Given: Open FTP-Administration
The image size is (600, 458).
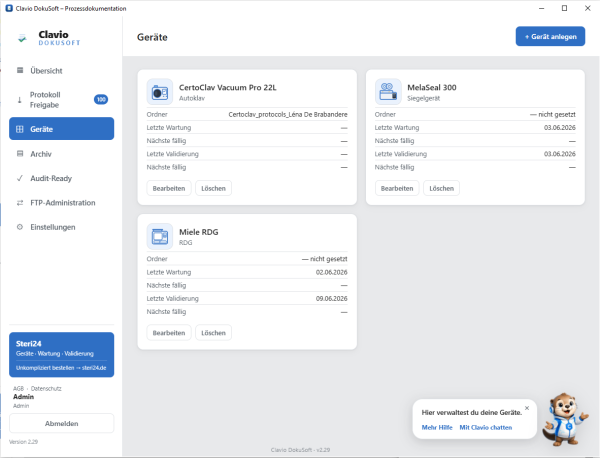Looking at the screenshot, I should pos(61,203).
